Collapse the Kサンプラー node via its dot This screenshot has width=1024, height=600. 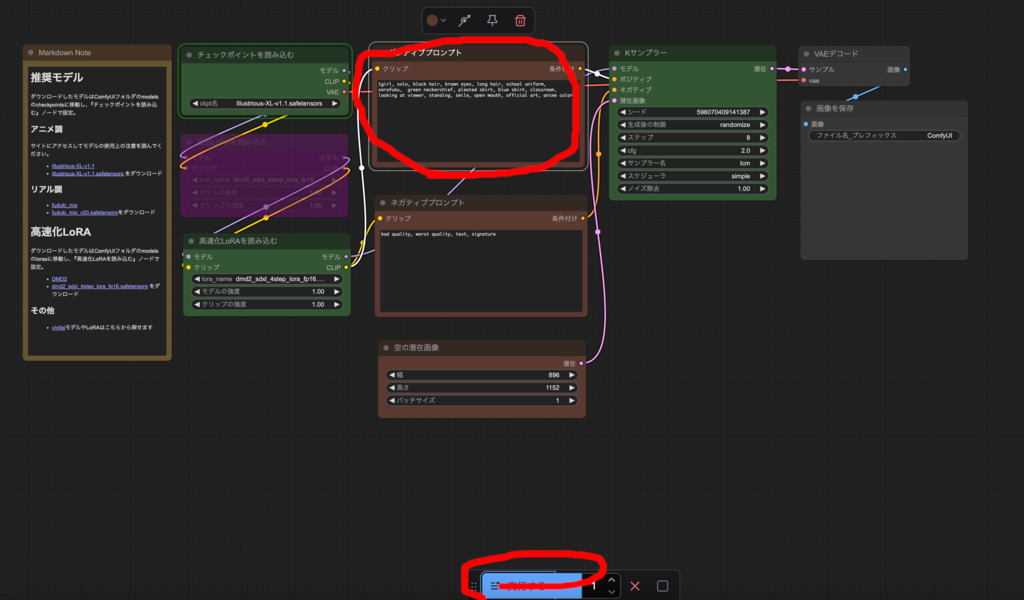617,53
